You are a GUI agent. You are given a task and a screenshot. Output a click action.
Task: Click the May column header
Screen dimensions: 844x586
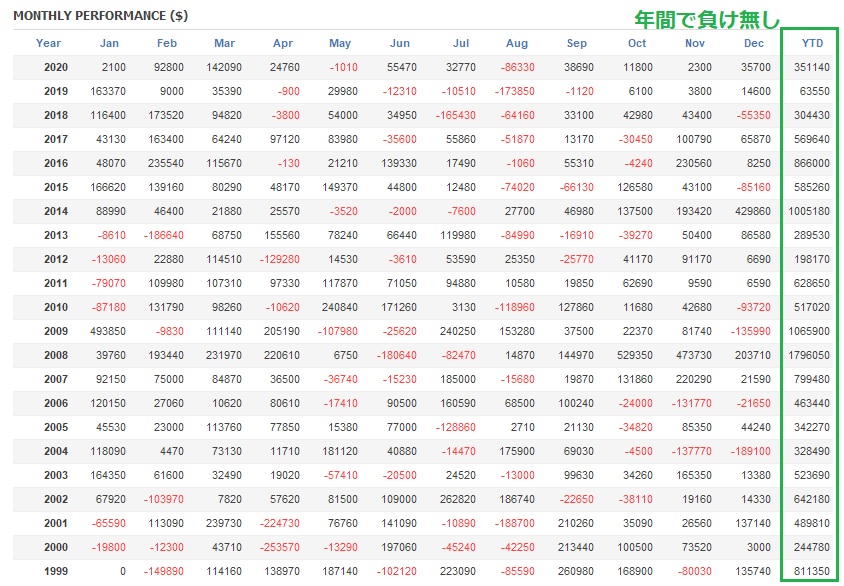[340, 43]
